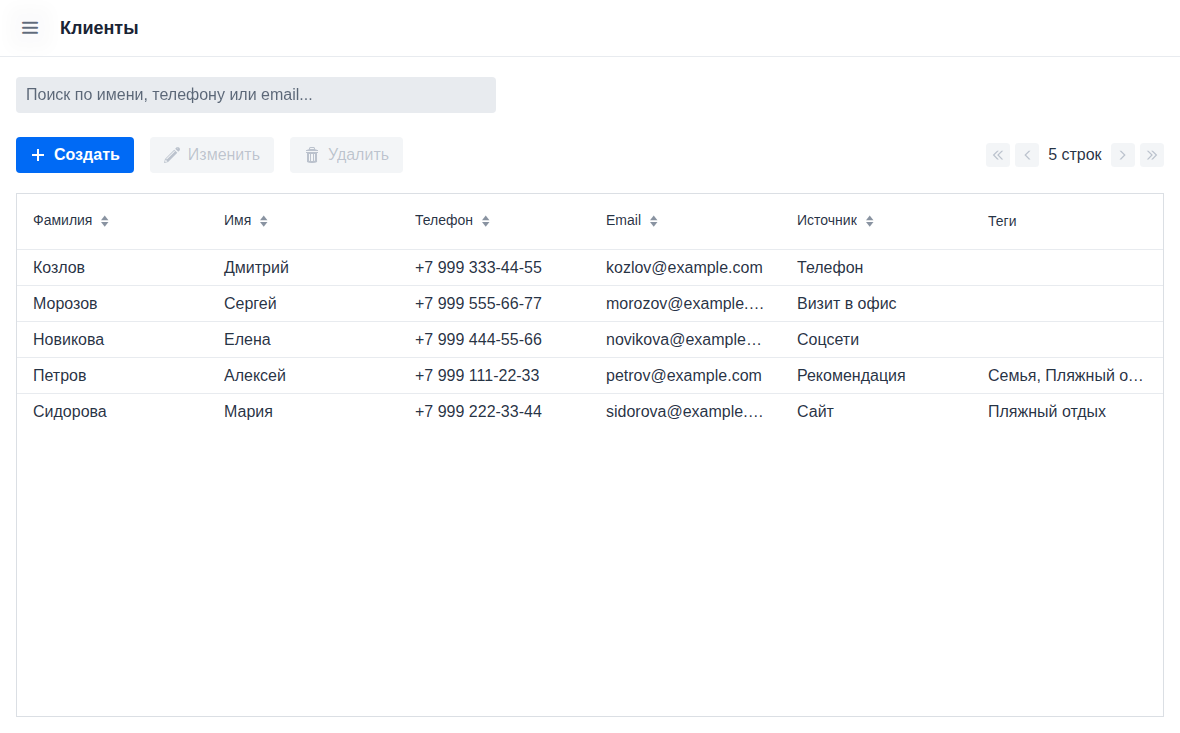The image size is (1180, 733).
Task: Go to the next page
Action: point(1123,155)
